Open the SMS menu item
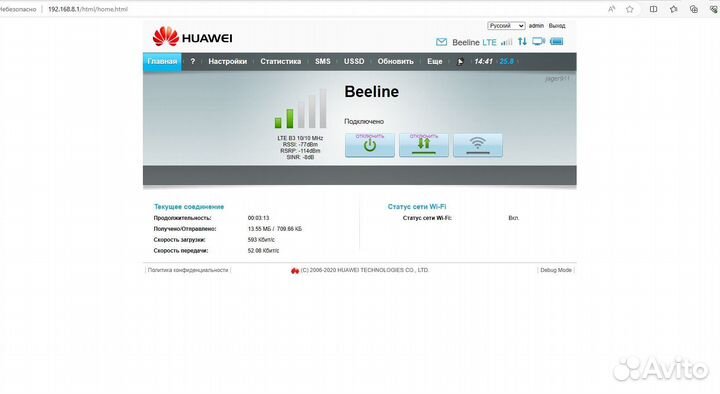Image resolution: width=720 pixels, height=394 pixels. [x=323, y=62]
